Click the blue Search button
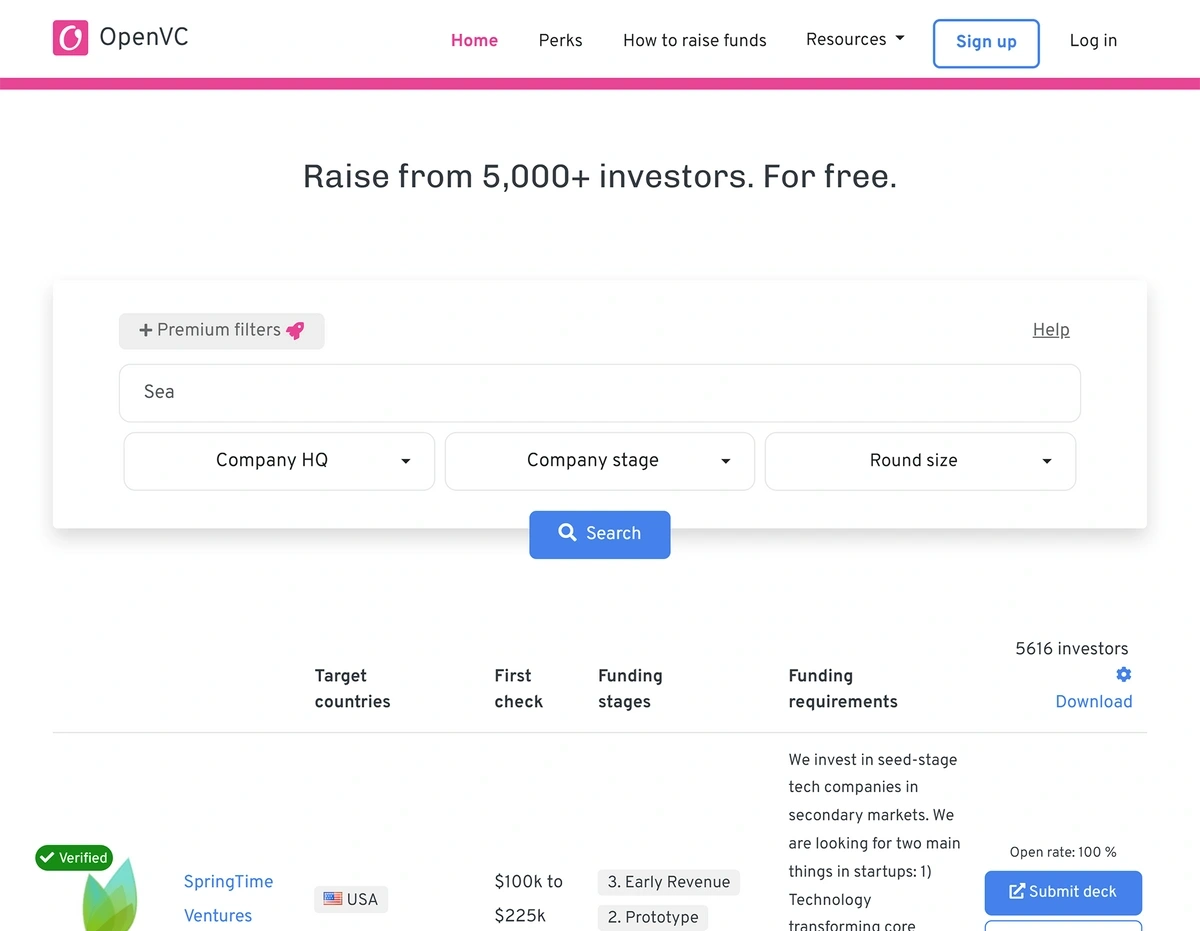Screen dimensions: 1200x931 600,534
